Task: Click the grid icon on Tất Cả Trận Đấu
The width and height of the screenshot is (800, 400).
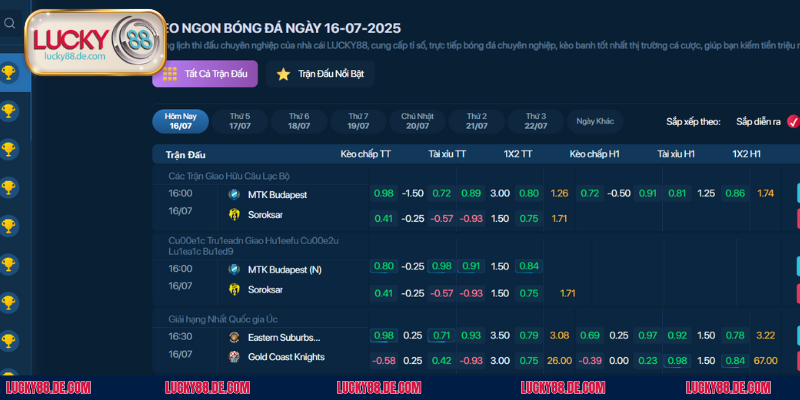Action: [169, 74]
